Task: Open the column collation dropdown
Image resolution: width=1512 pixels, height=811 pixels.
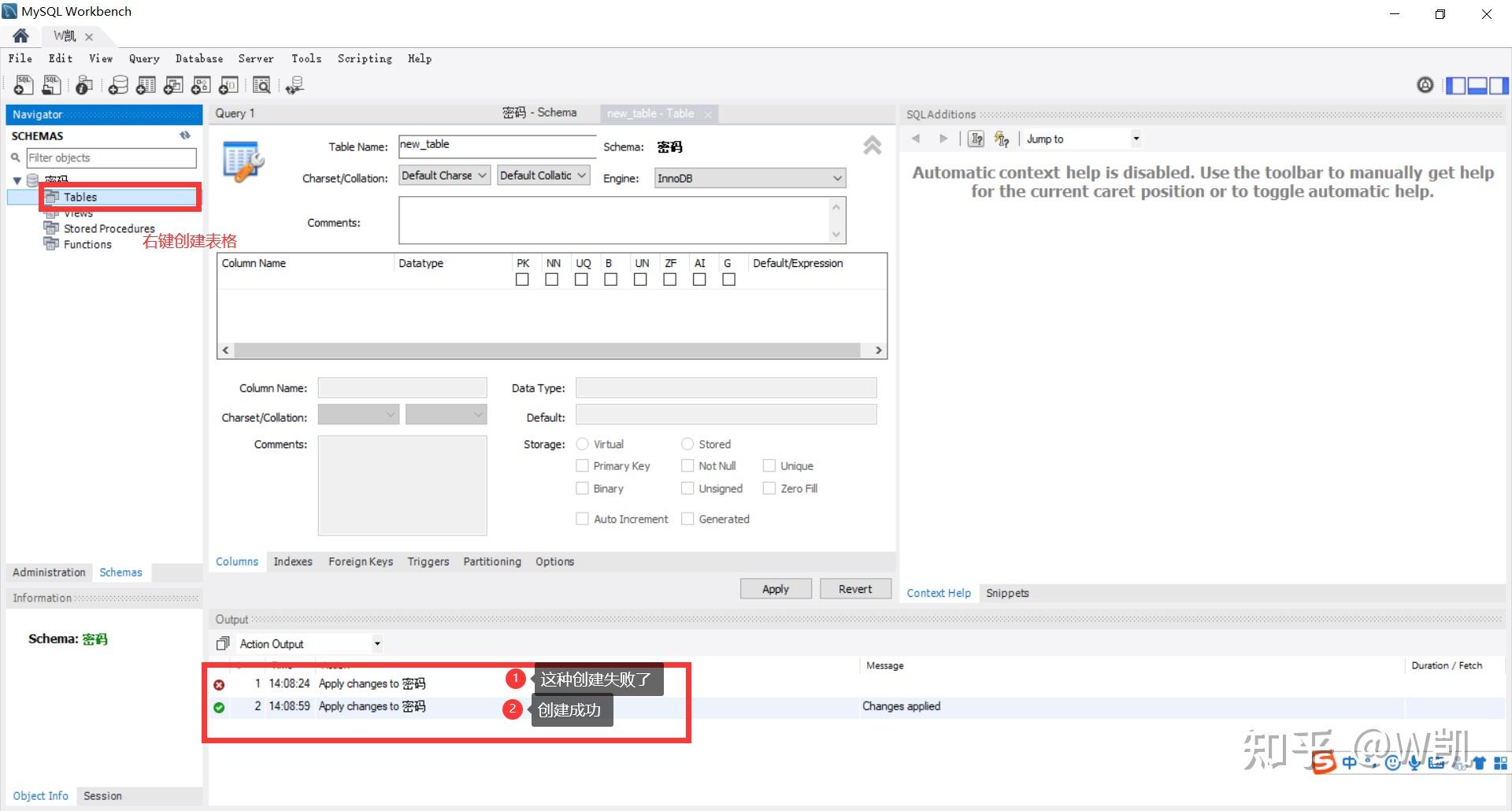Action: (x=447, y=414)
